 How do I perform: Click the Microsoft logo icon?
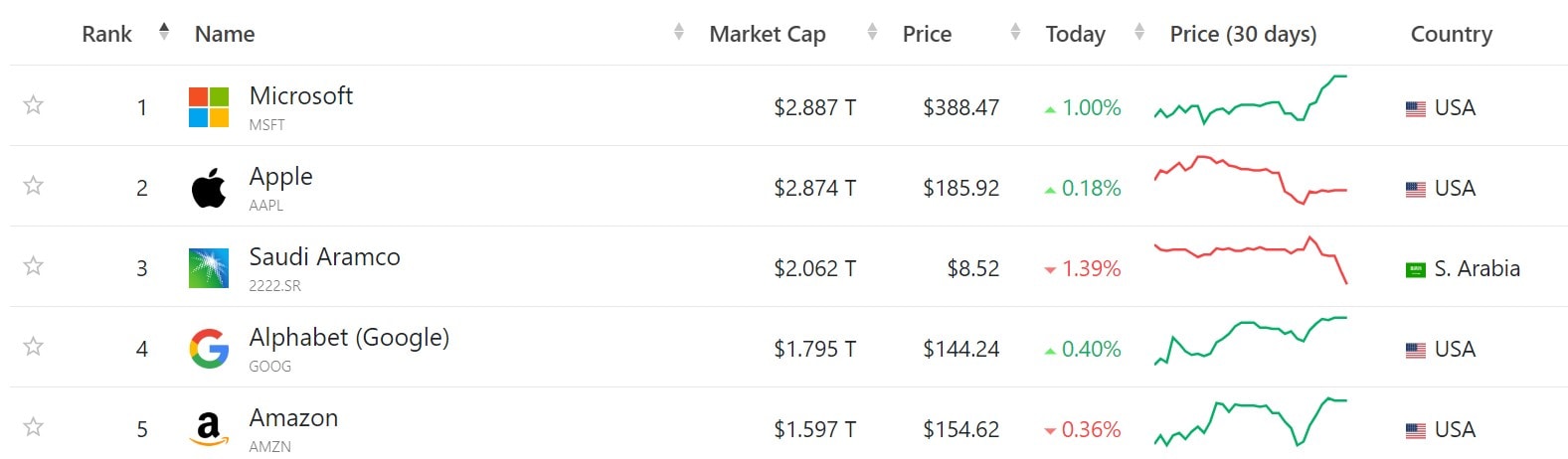coord(209,107)
